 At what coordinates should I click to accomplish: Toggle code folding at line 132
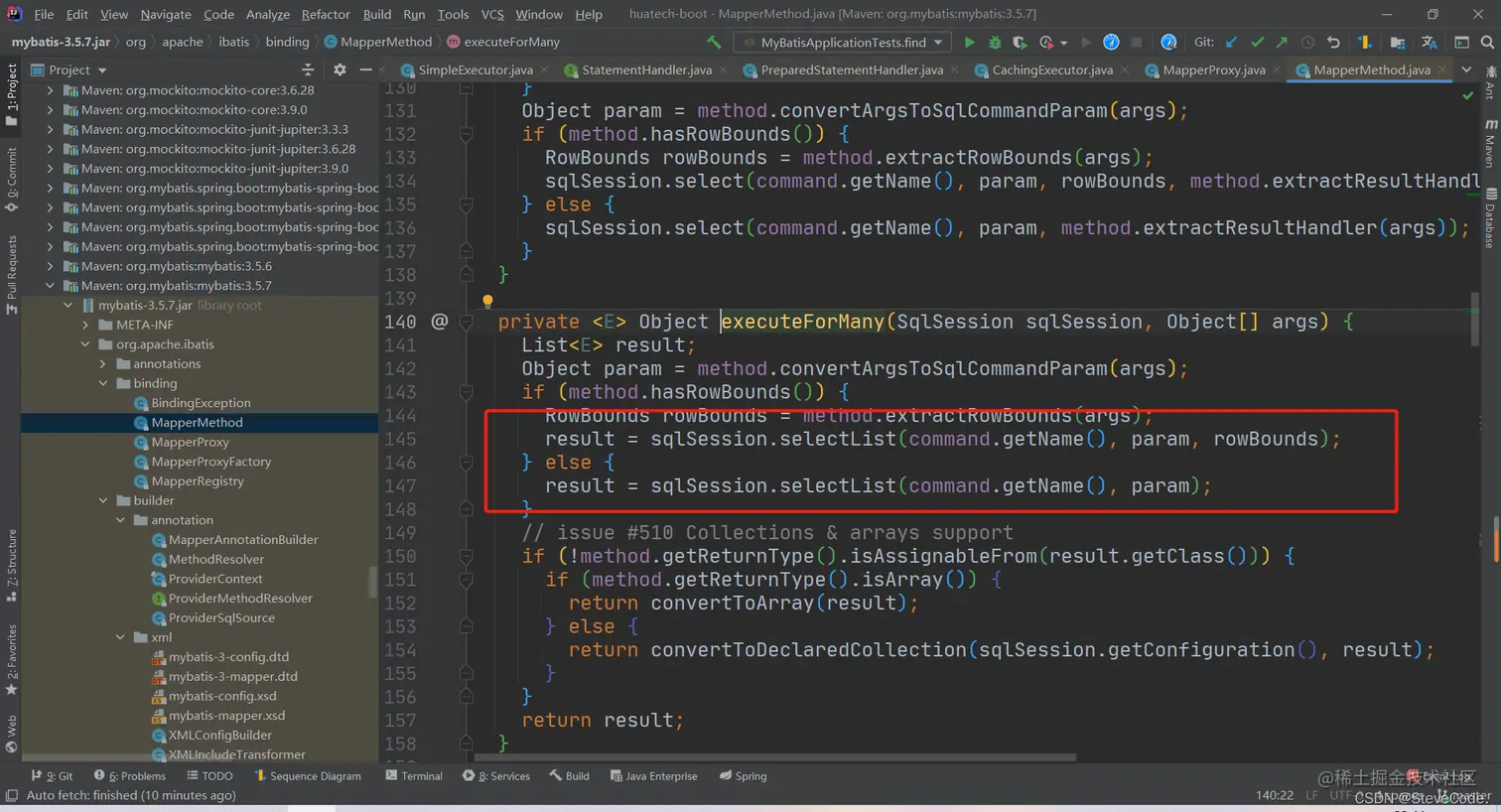click(466, 134)
